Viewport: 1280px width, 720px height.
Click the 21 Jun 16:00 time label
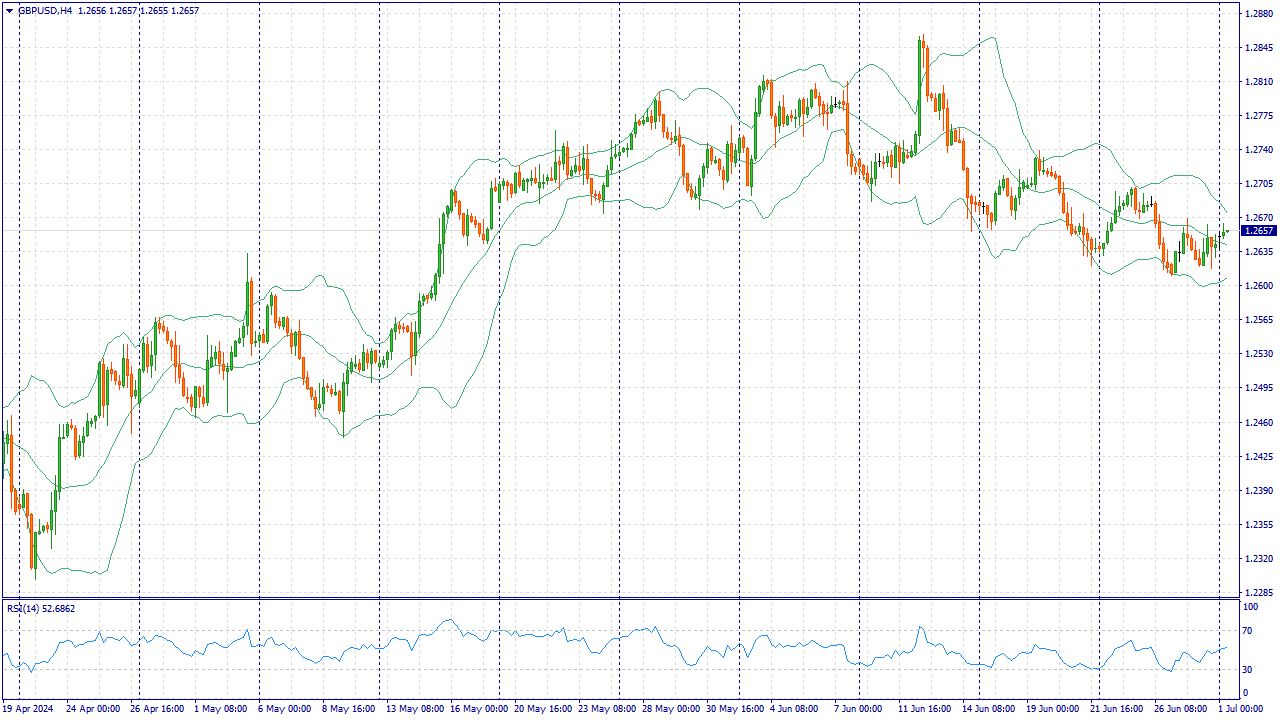[1117, 708]
